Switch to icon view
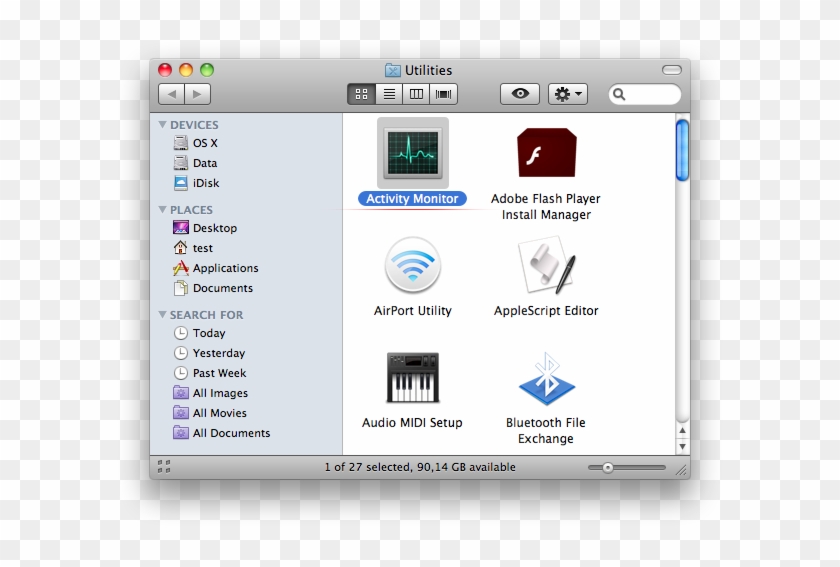This screenshot has width=840, height=567. tap(362, 94)
